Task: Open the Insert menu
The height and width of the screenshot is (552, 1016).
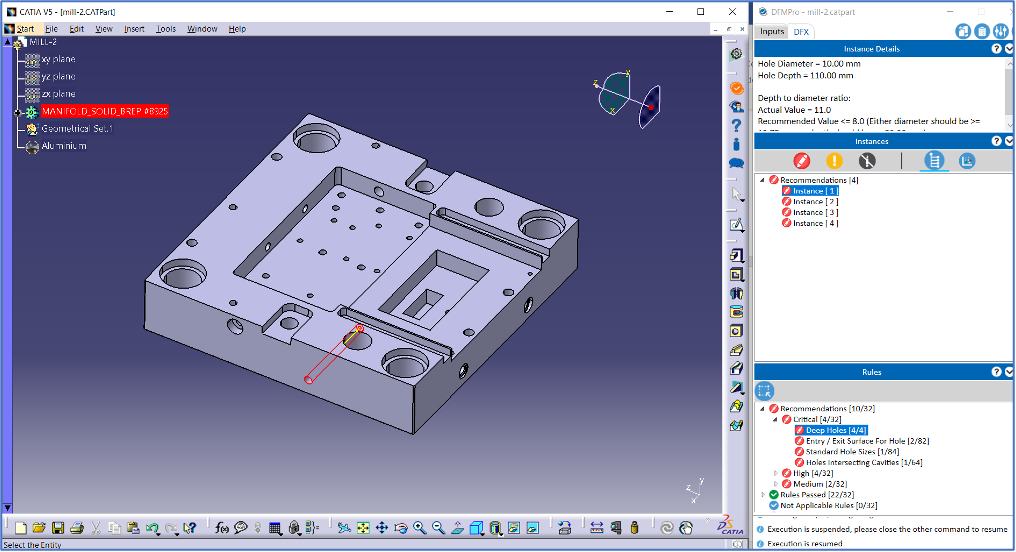Action: coord(134,29)
